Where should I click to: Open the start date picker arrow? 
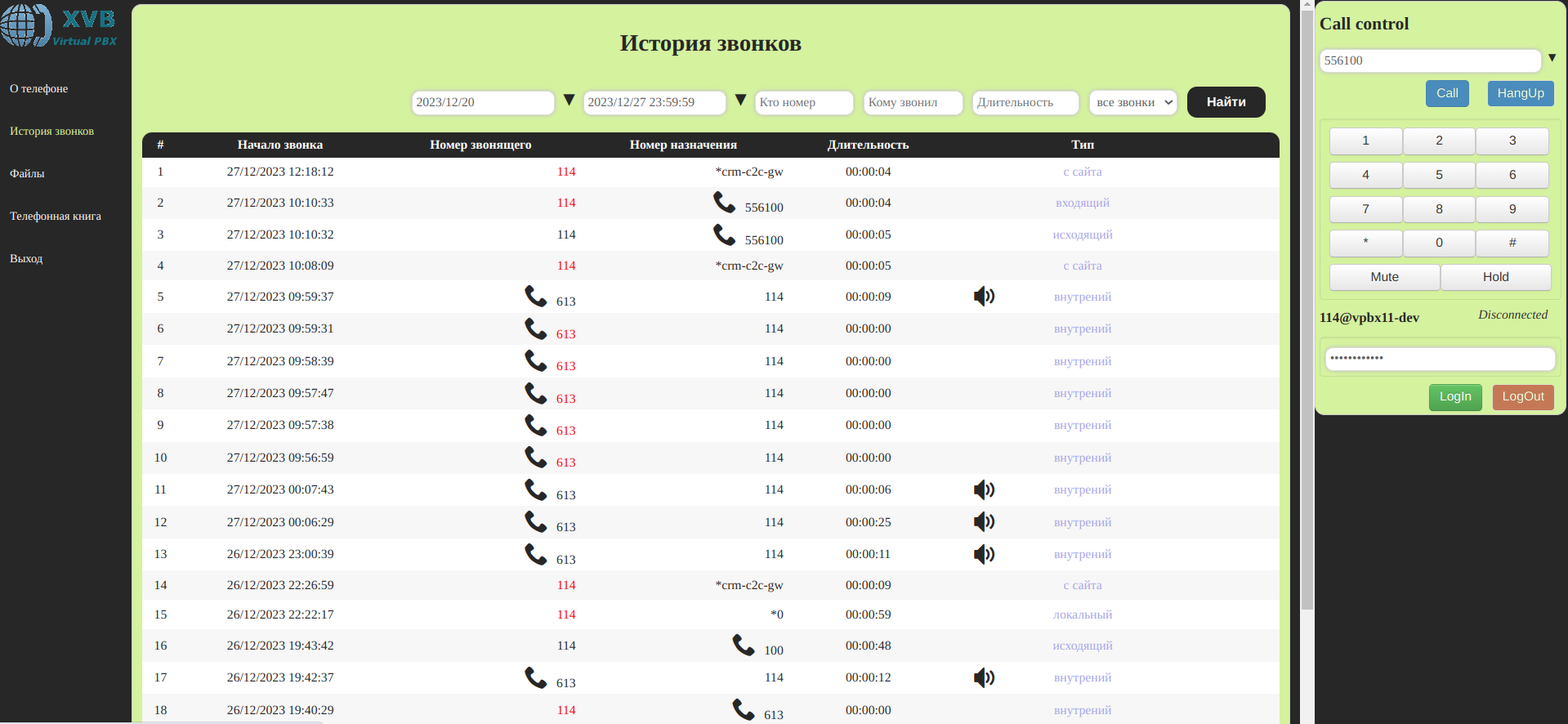pyautogui.click(x=570, y=101)
